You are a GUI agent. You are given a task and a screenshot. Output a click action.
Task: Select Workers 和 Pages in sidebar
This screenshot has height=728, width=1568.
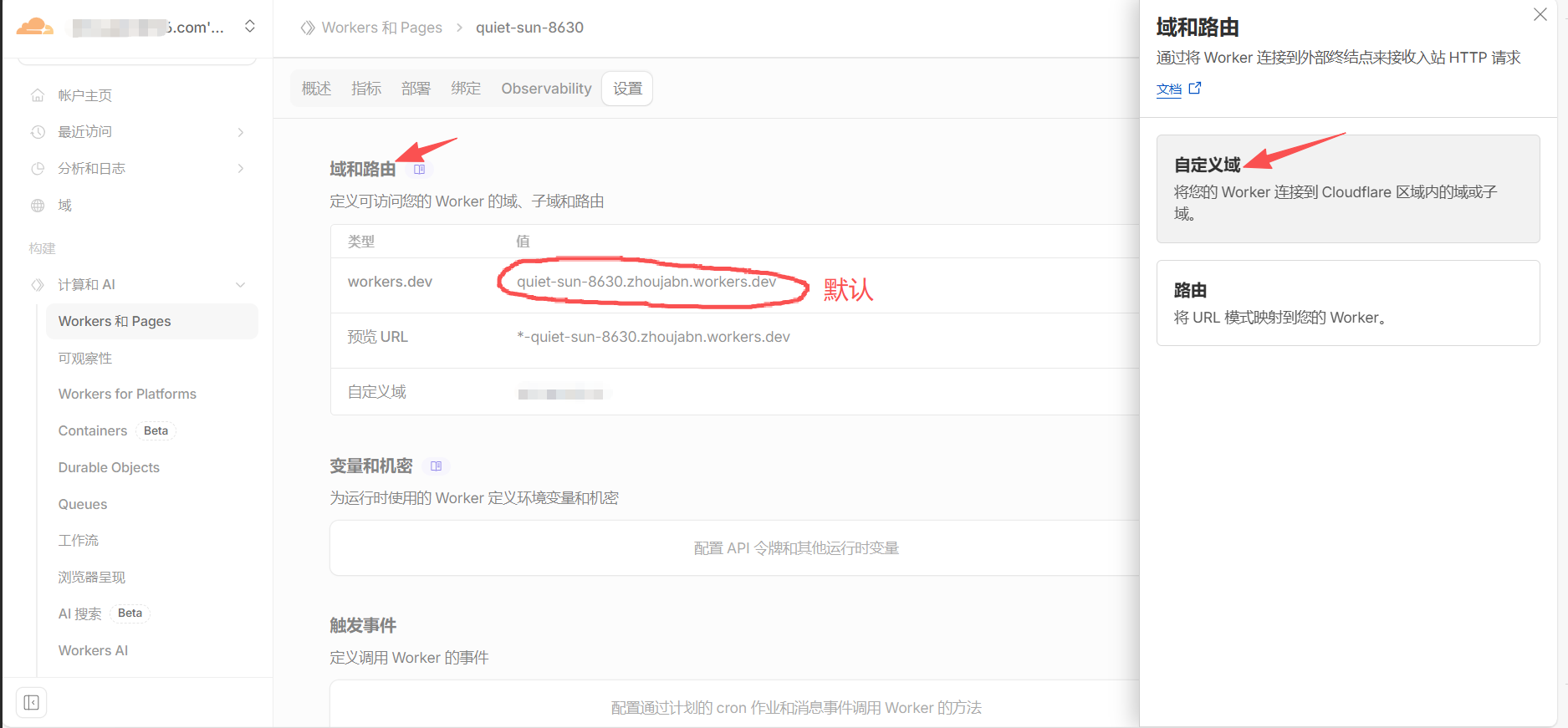coord(151,322)
